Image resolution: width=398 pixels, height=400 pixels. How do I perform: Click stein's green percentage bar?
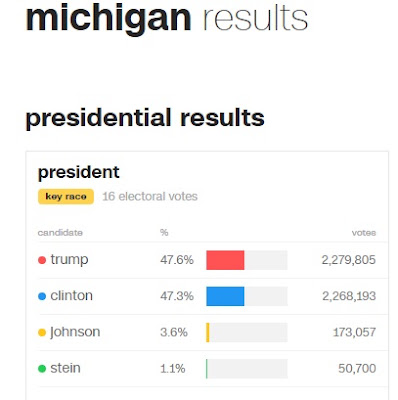207,369
